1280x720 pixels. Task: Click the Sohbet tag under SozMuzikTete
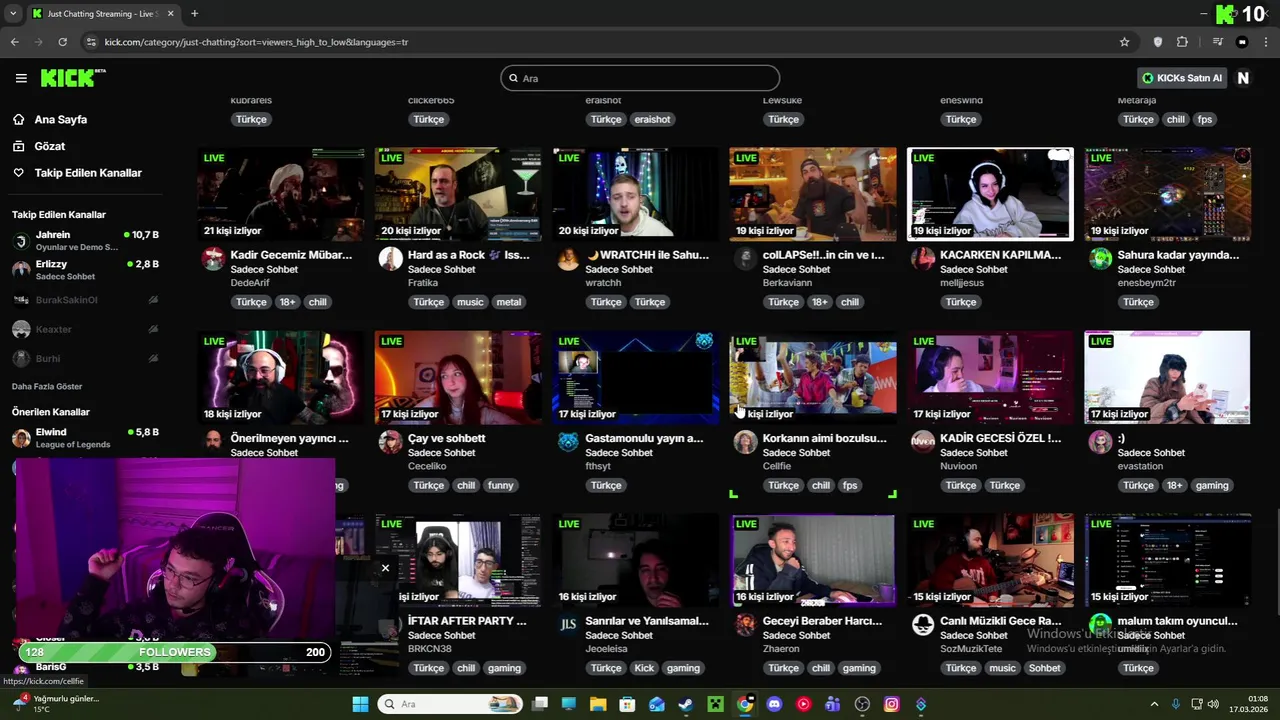(1045, 668)
